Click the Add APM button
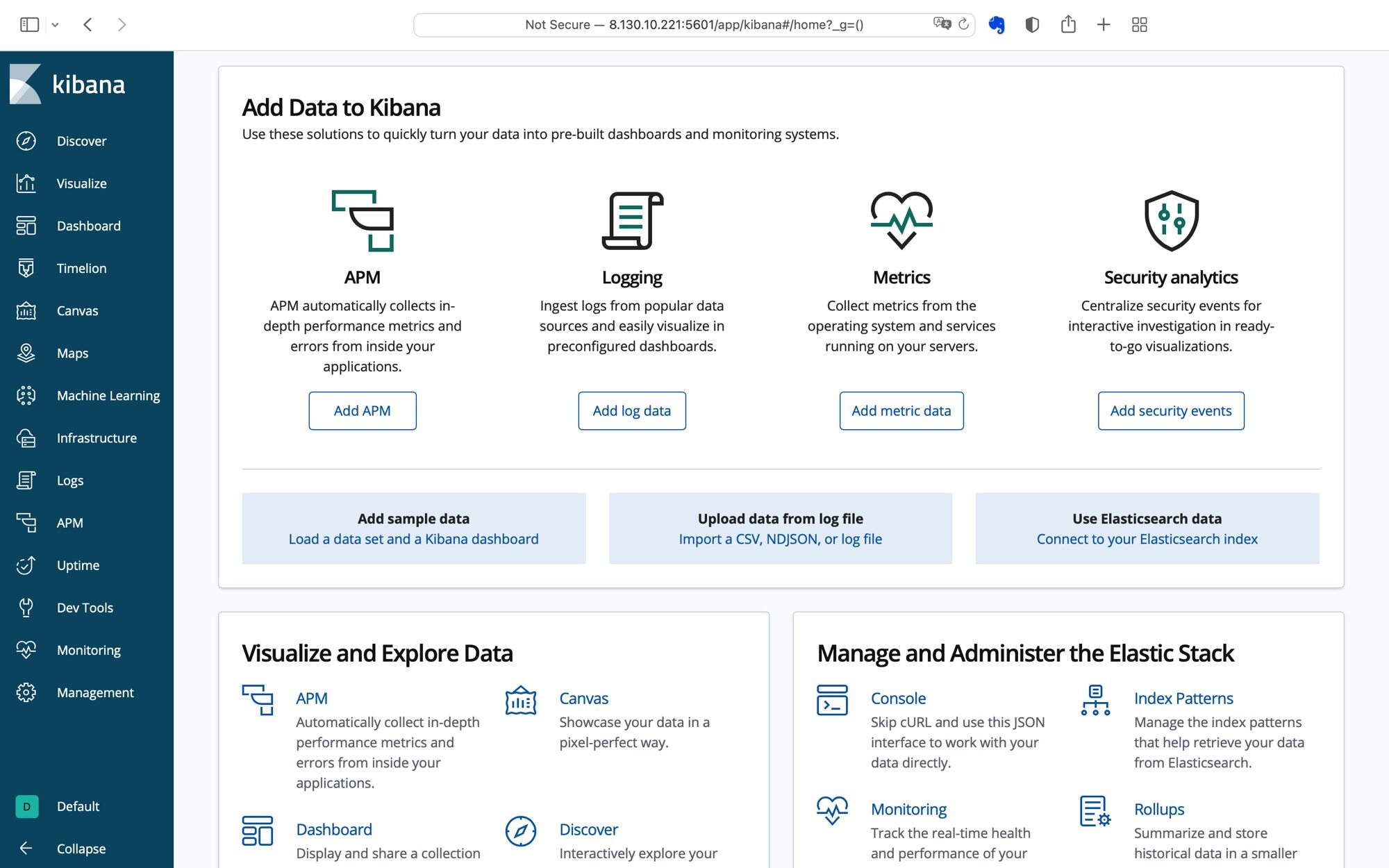Viewport: 1389px width, 868px height. (362, 410)
